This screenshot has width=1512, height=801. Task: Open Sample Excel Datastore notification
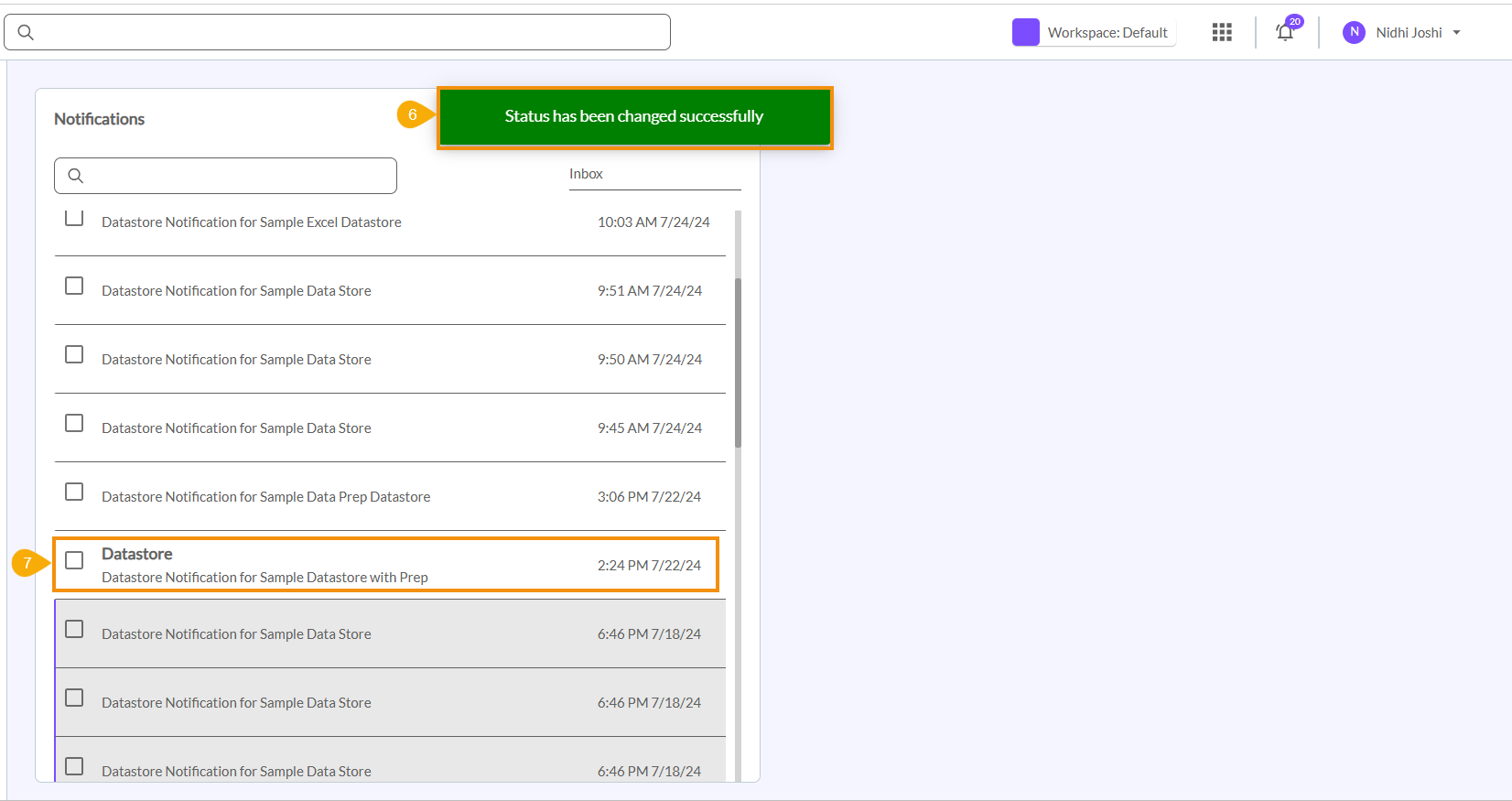pos(252,222)
